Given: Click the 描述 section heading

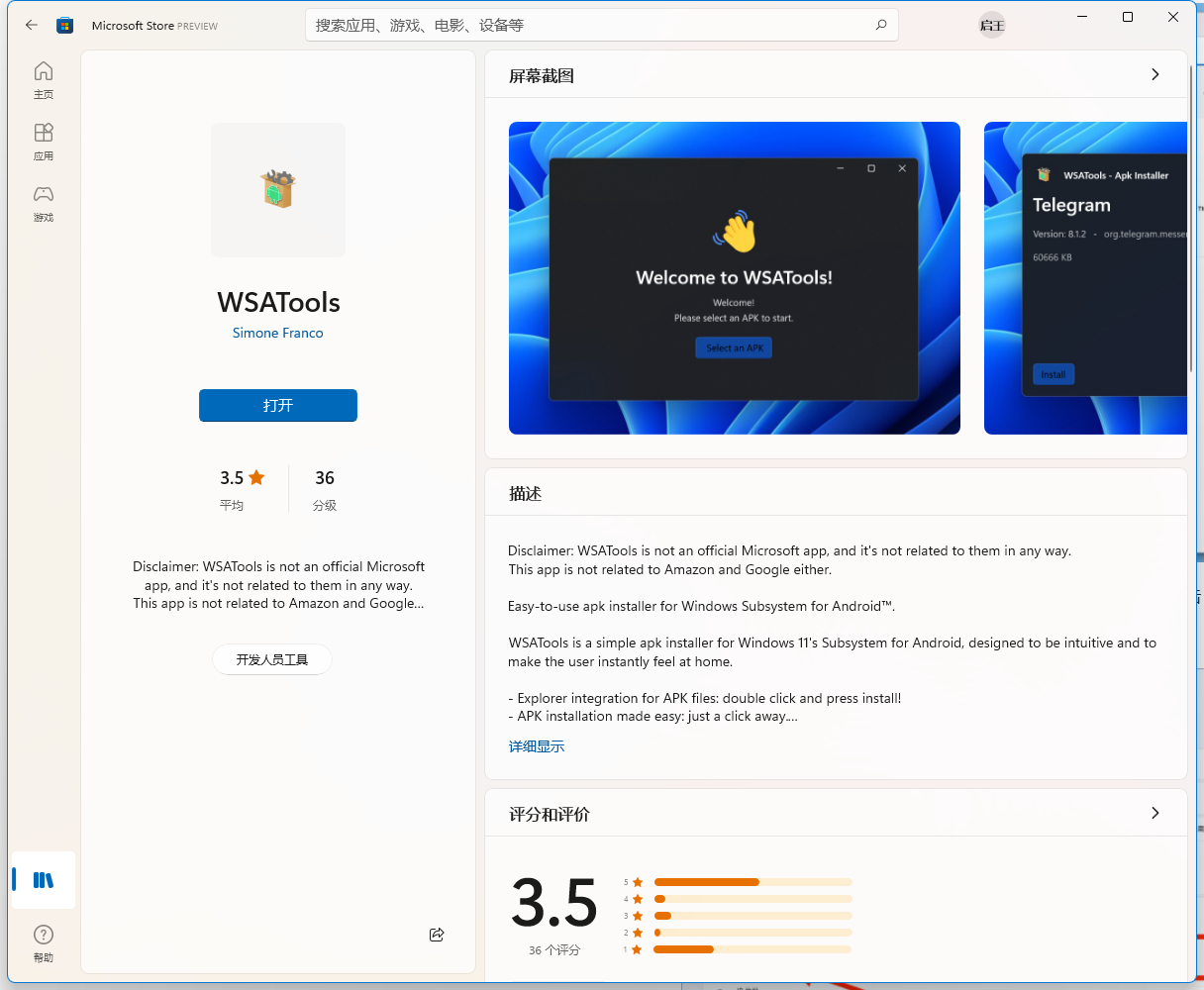Looking at the screenshot, I should [526, 494].
